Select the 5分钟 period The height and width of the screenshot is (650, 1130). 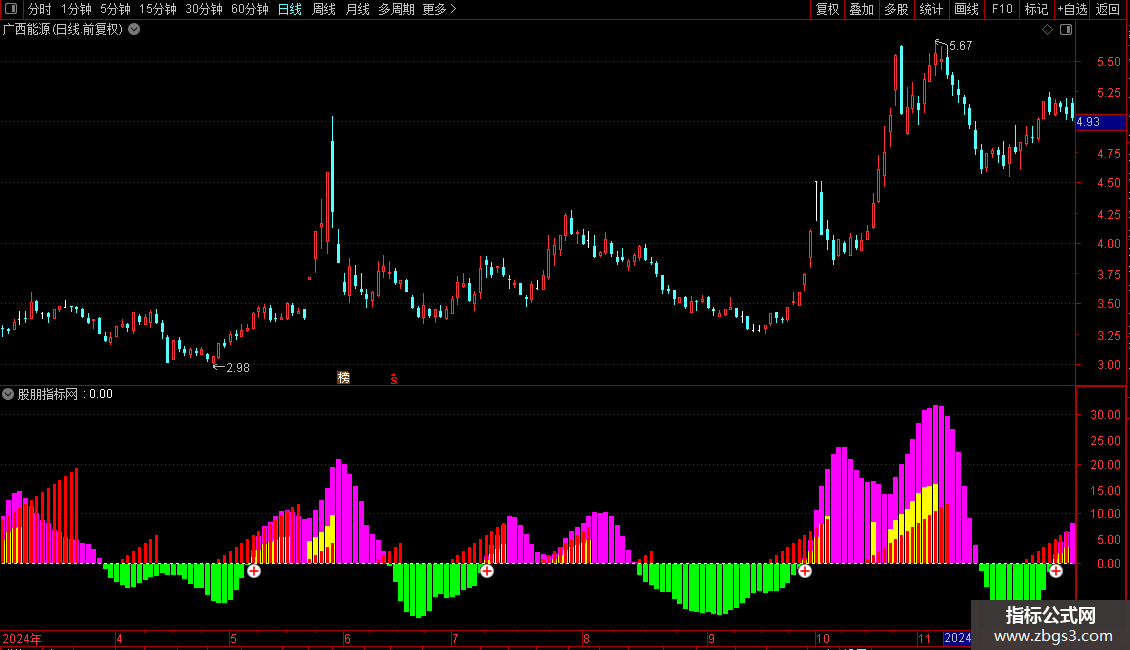(115, 9)
